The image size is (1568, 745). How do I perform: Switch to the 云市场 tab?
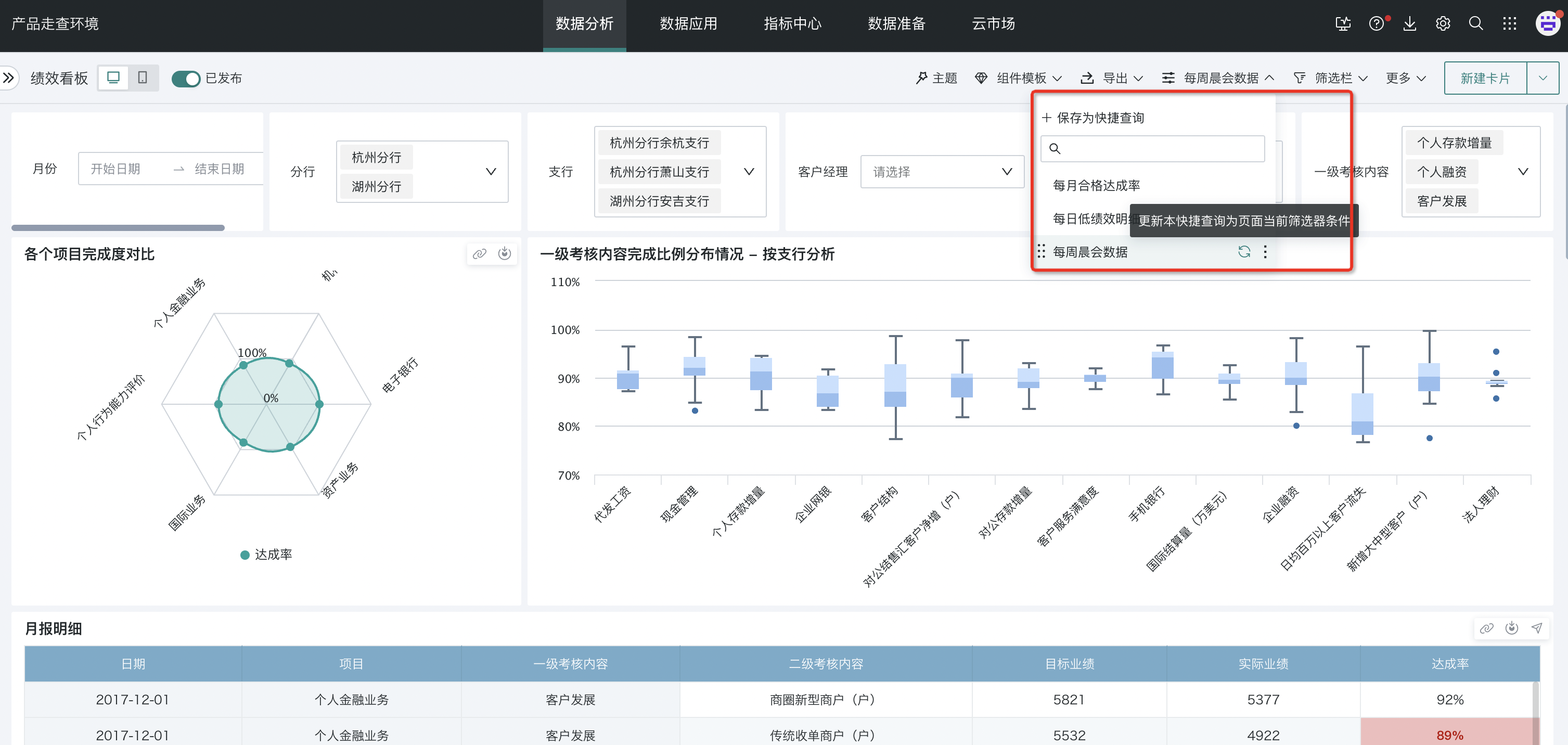coord(993,24)
